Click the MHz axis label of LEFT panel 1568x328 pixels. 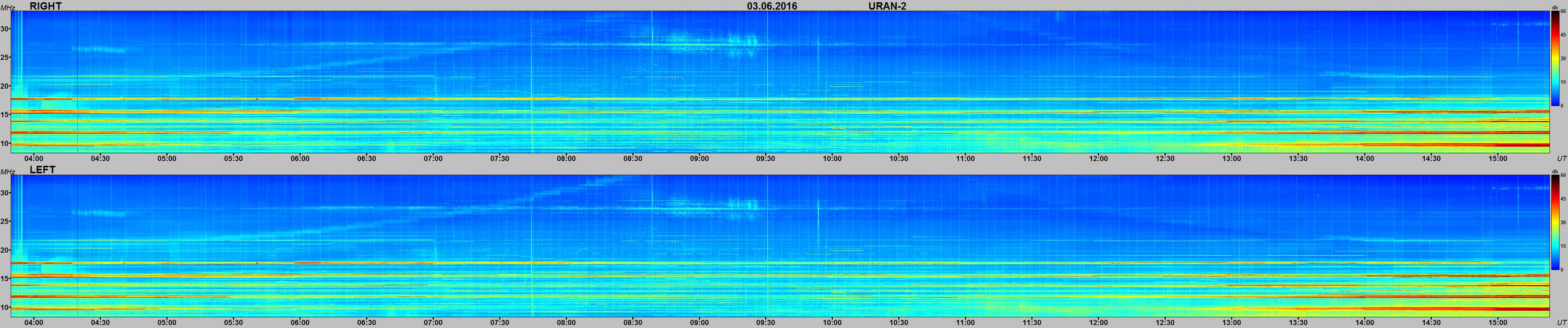pos(7,172)
